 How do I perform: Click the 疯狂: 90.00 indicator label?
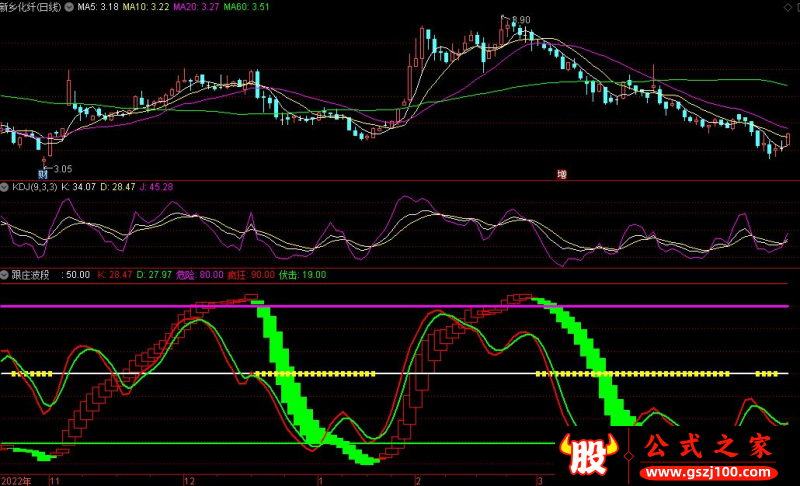click(250, 273)
